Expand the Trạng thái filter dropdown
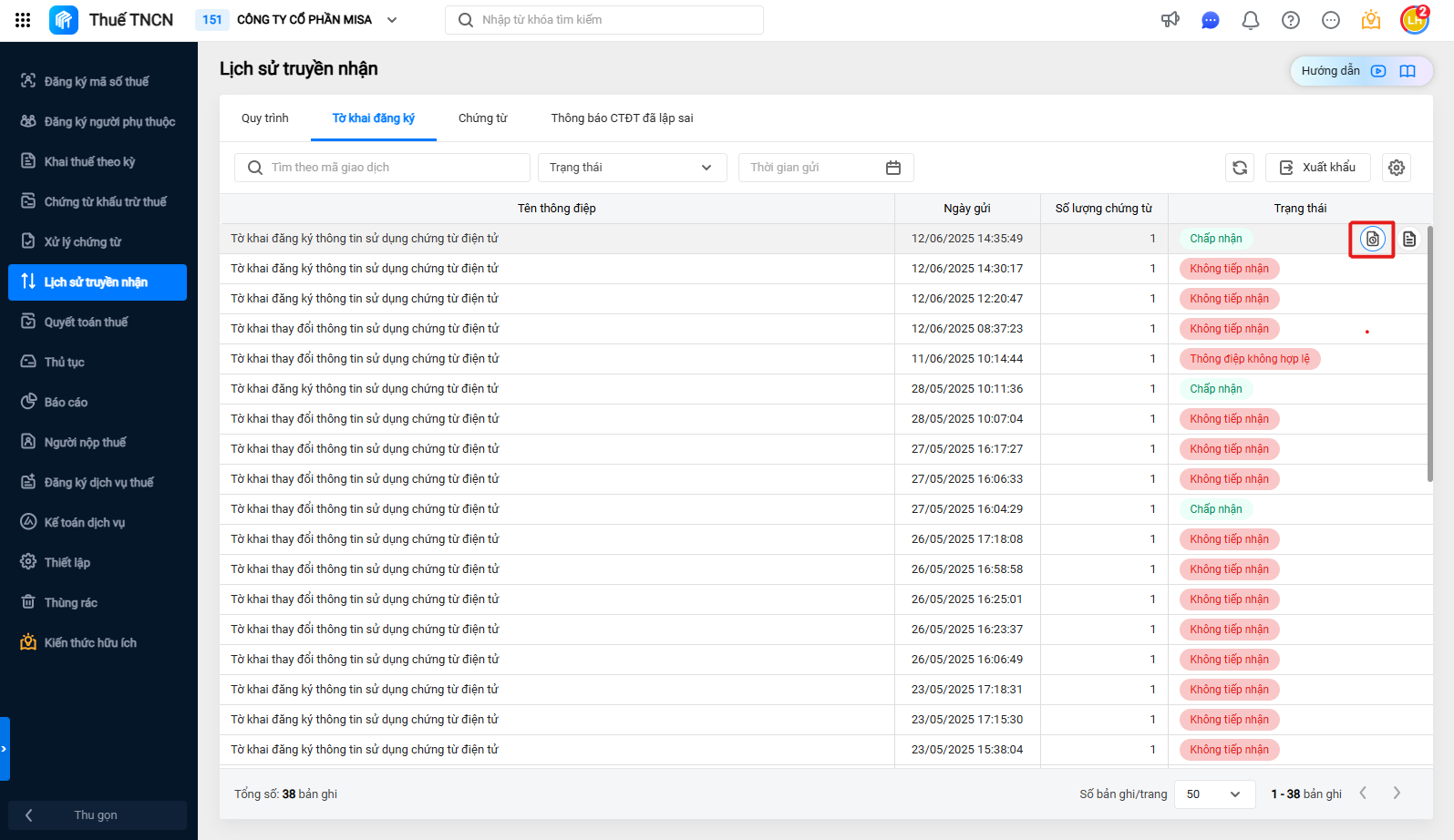This screenshot has height=840, width=1454. tap(632, 168)
